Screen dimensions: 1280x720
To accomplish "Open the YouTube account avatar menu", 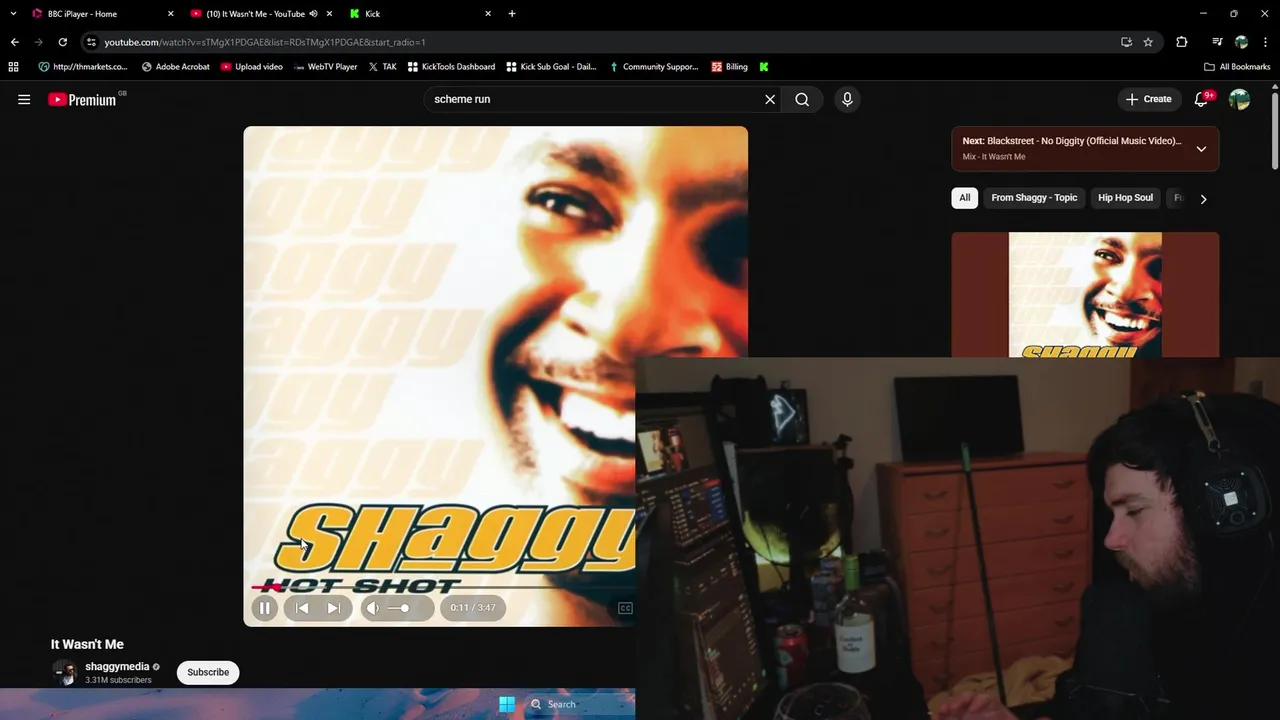I will (1239, 99).
